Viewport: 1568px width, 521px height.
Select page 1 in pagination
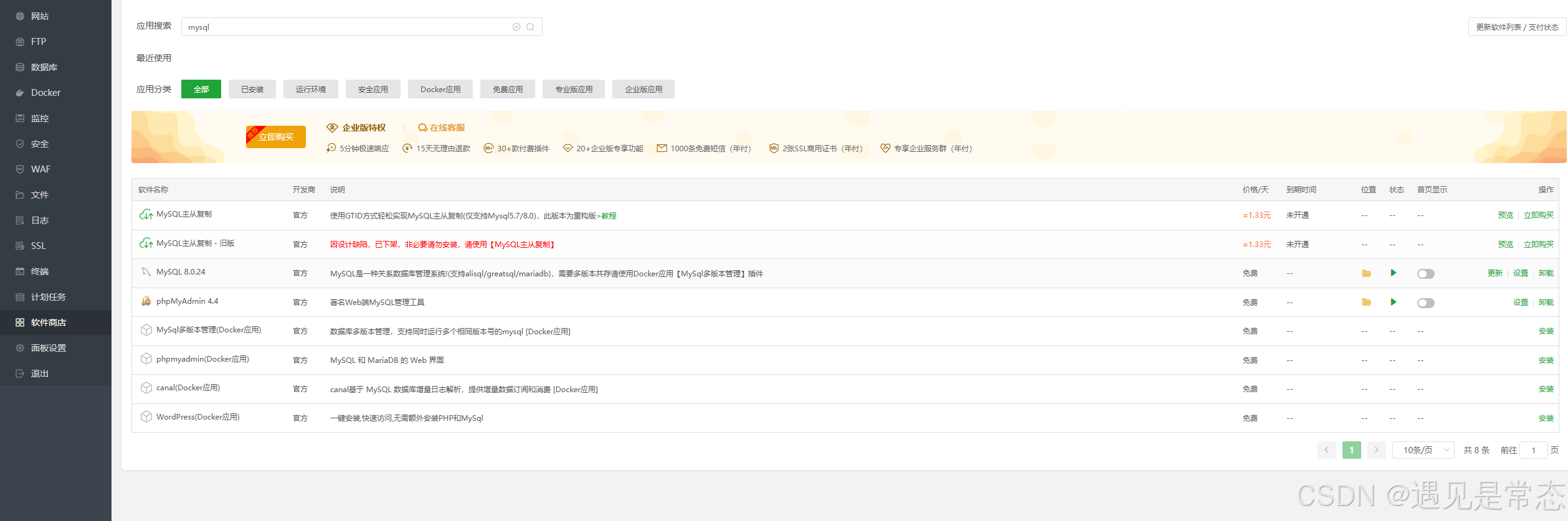(x=1351, y=450)
